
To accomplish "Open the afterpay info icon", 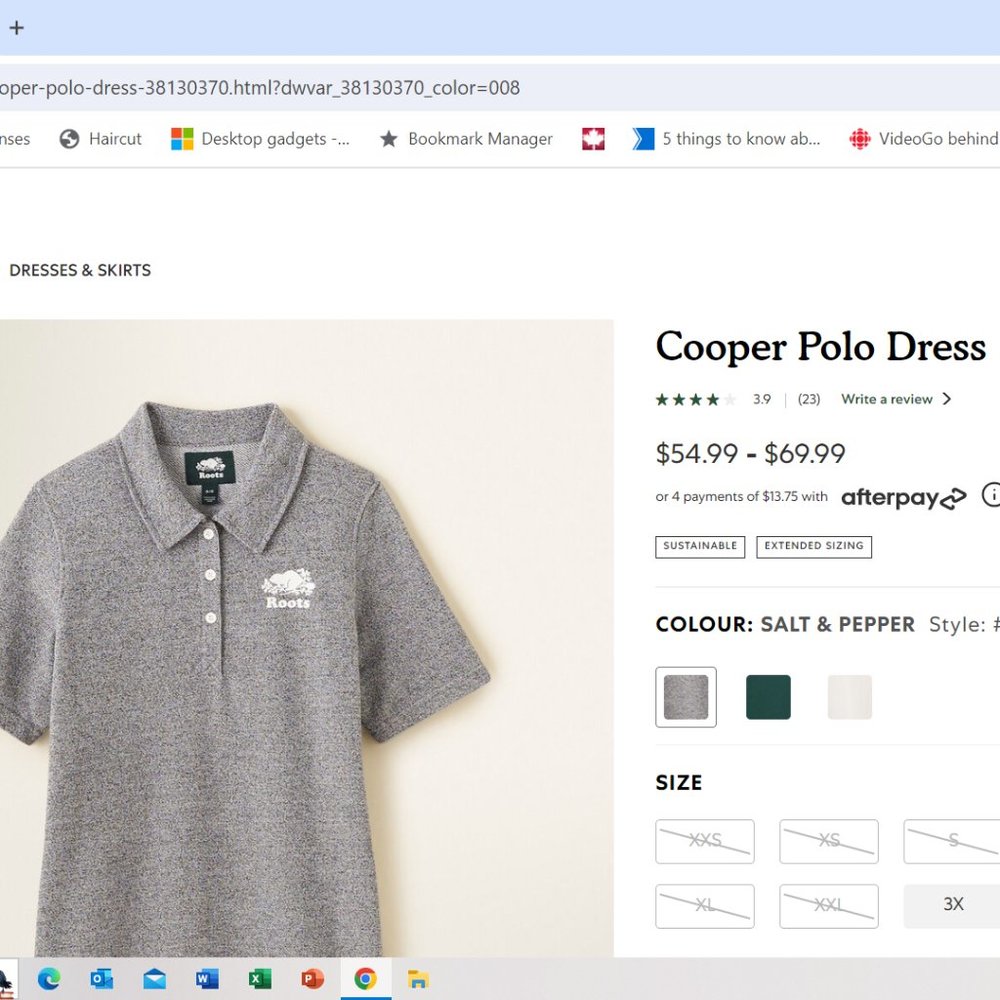I will (991, 494).
